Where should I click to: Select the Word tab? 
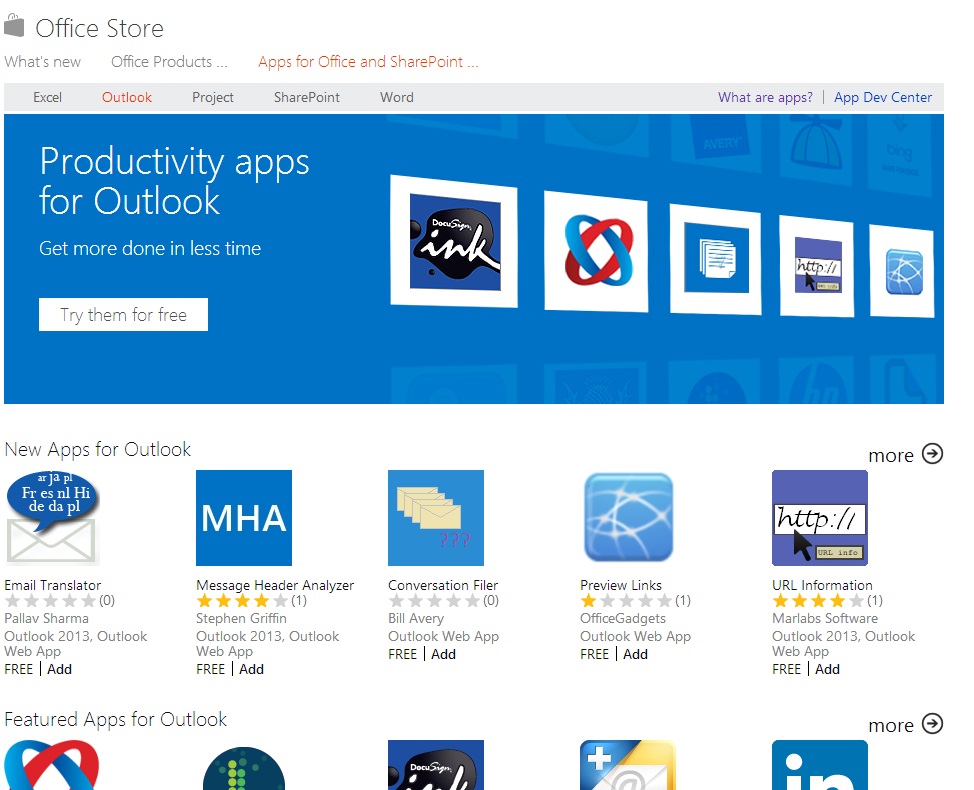pyautogui.click(x=397, y=98)
